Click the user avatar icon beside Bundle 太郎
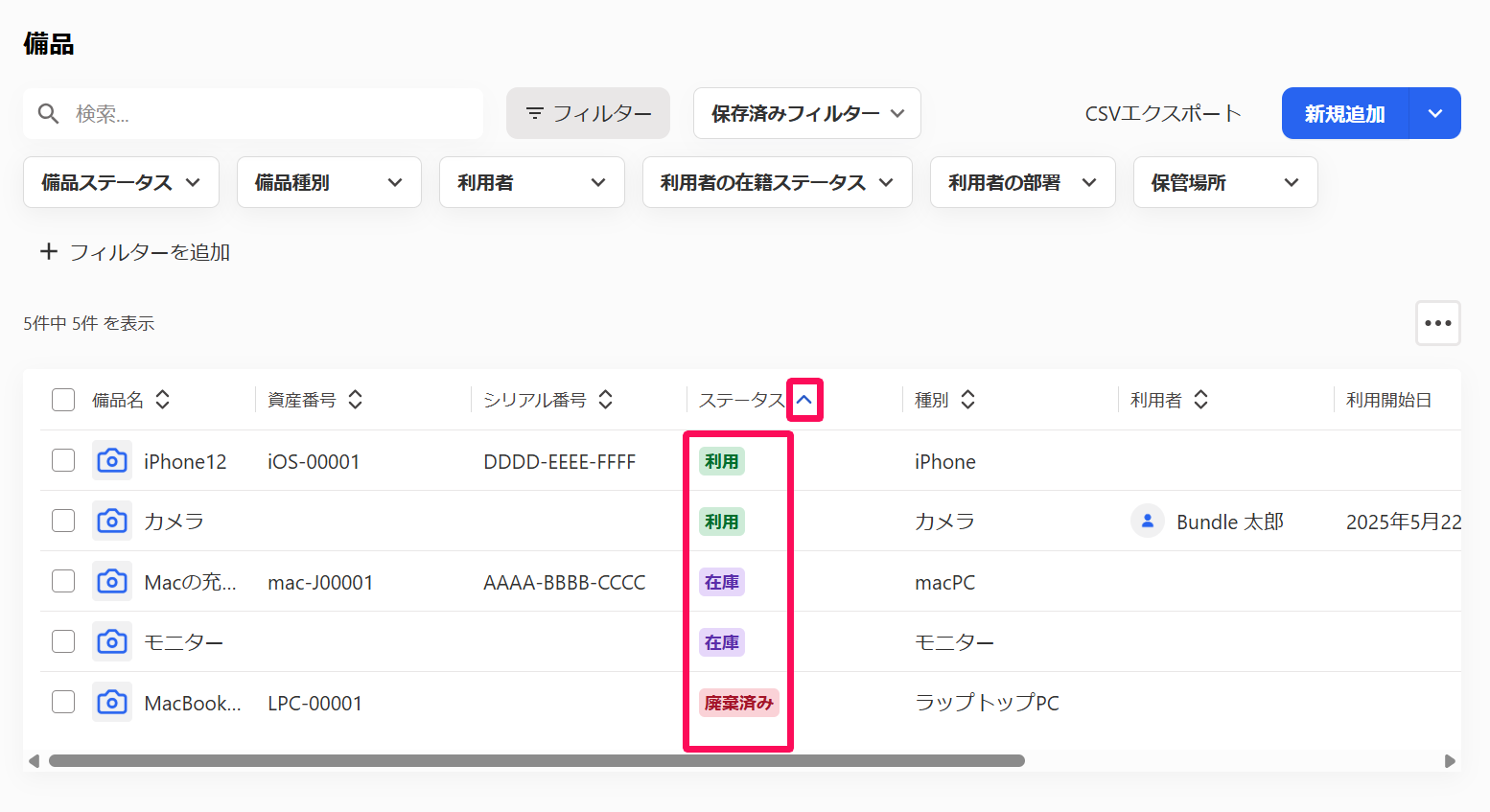The height and width of the screenshot is (812, 1490). pyautogui.click(x=1147, y=521)
